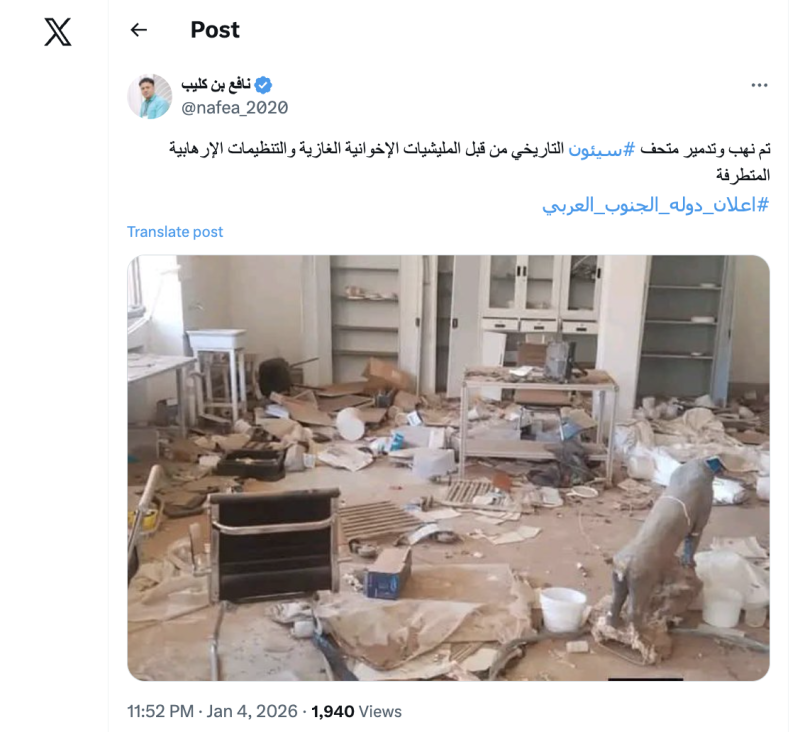This screenshot has height=732, width=800.
Task: Click the blue verified badge
Action: point(263,85)
